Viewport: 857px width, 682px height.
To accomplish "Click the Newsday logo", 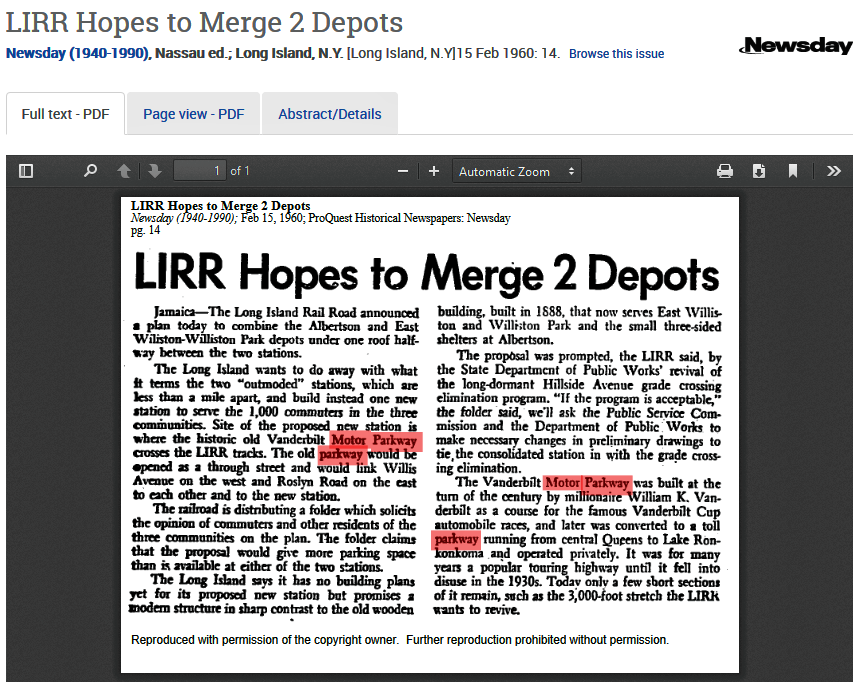I will coord(796,46).
